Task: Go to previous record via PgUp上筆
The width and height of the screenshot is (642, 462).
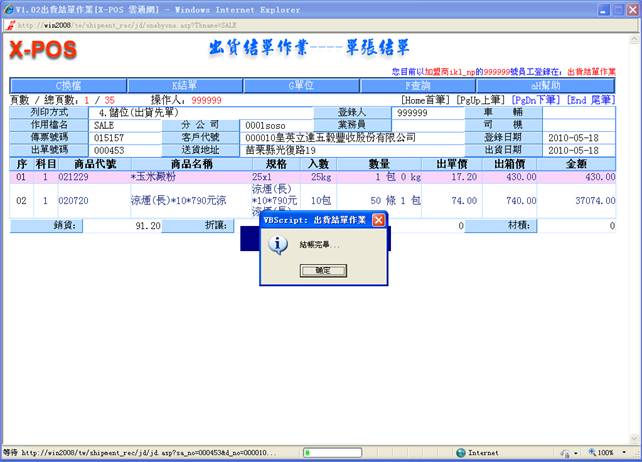Action: pyautogui.click(x=481, y=100)
